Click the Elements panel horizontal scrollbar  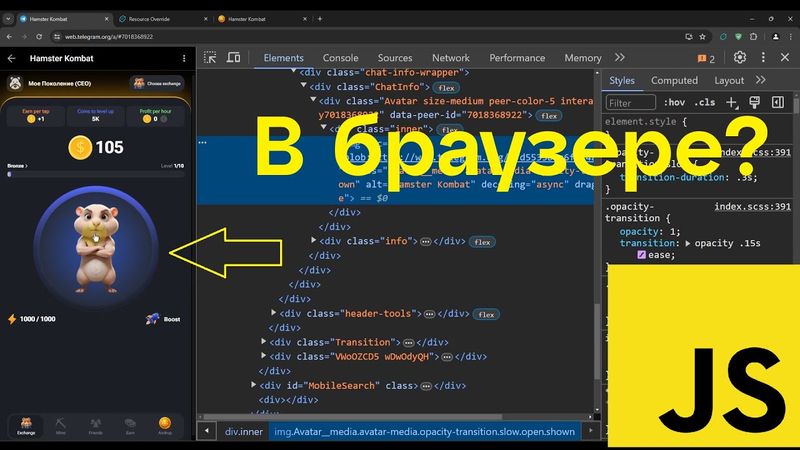(x=353, y=417)
